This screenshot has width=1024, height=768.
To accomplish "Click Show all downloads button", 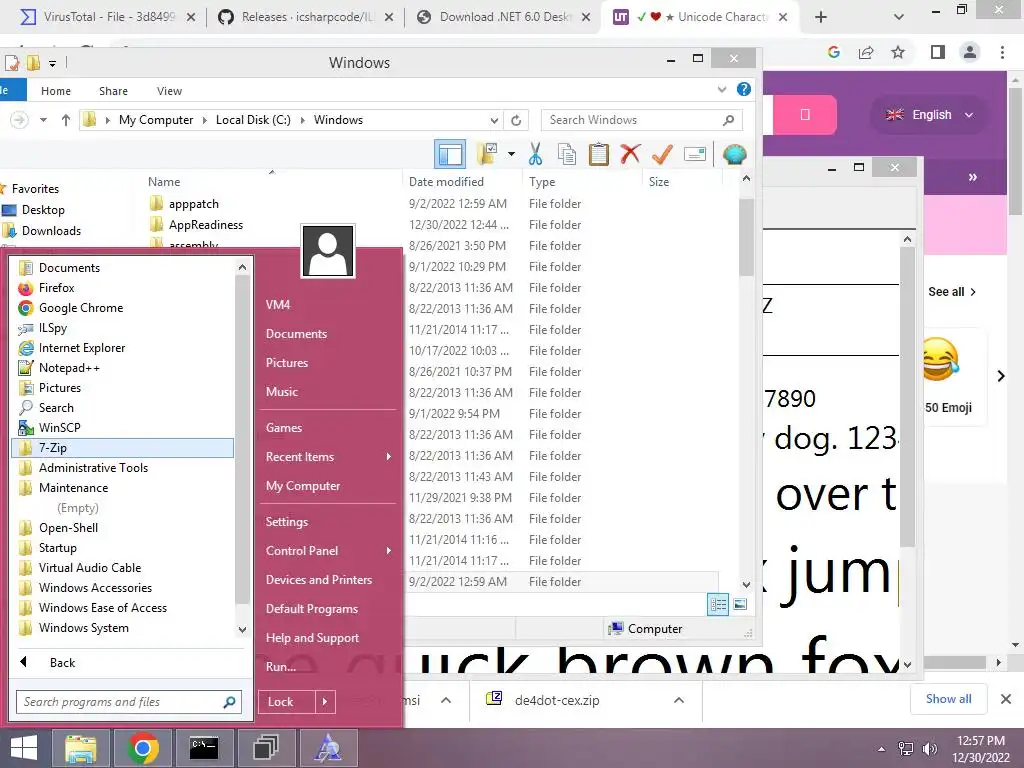I will 948,699.
